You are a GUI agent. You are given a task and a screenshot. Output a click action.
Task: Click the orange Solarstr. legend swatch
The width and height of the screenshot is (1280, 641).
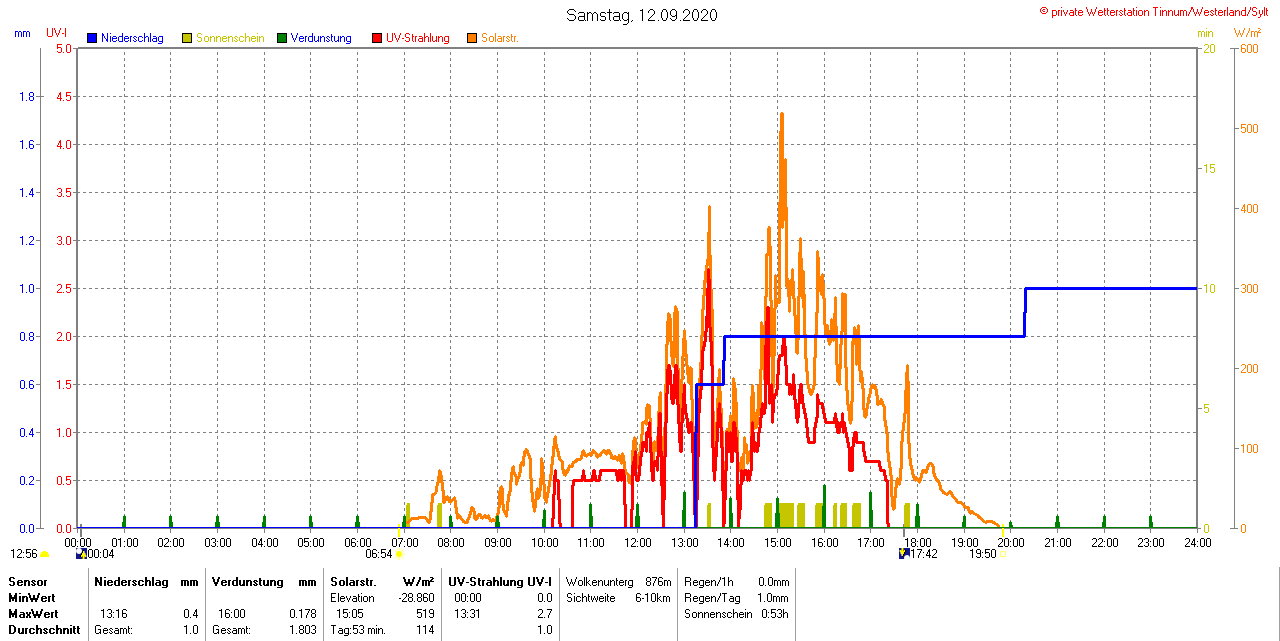click(x=472, y=38)
